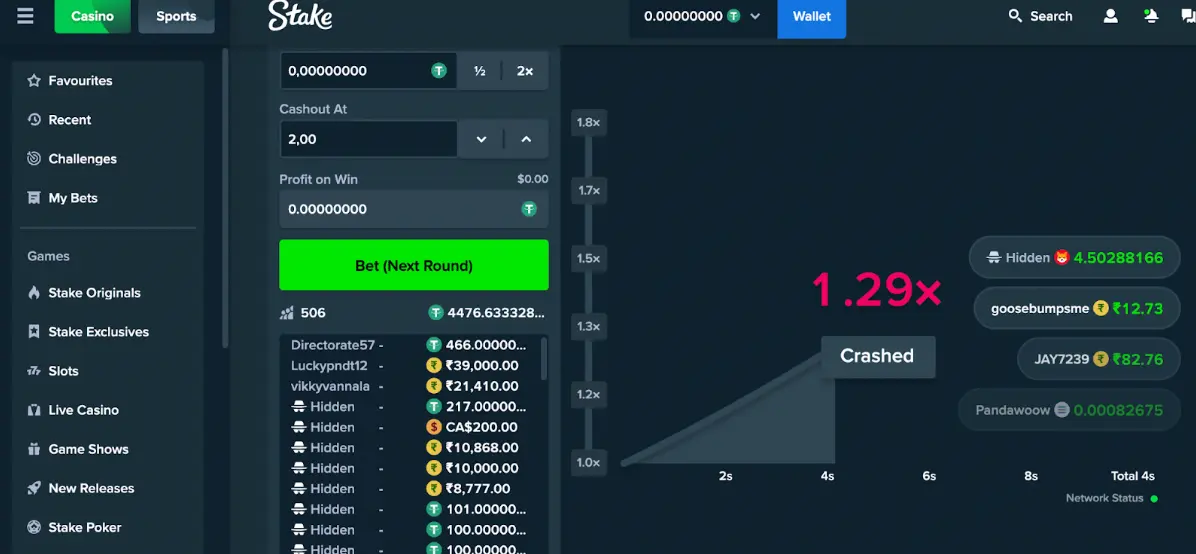The height and width of the screenshot is (554, 1196).
Task: Click the Stake Originals flame icon
Action: (x=34, y=293)
